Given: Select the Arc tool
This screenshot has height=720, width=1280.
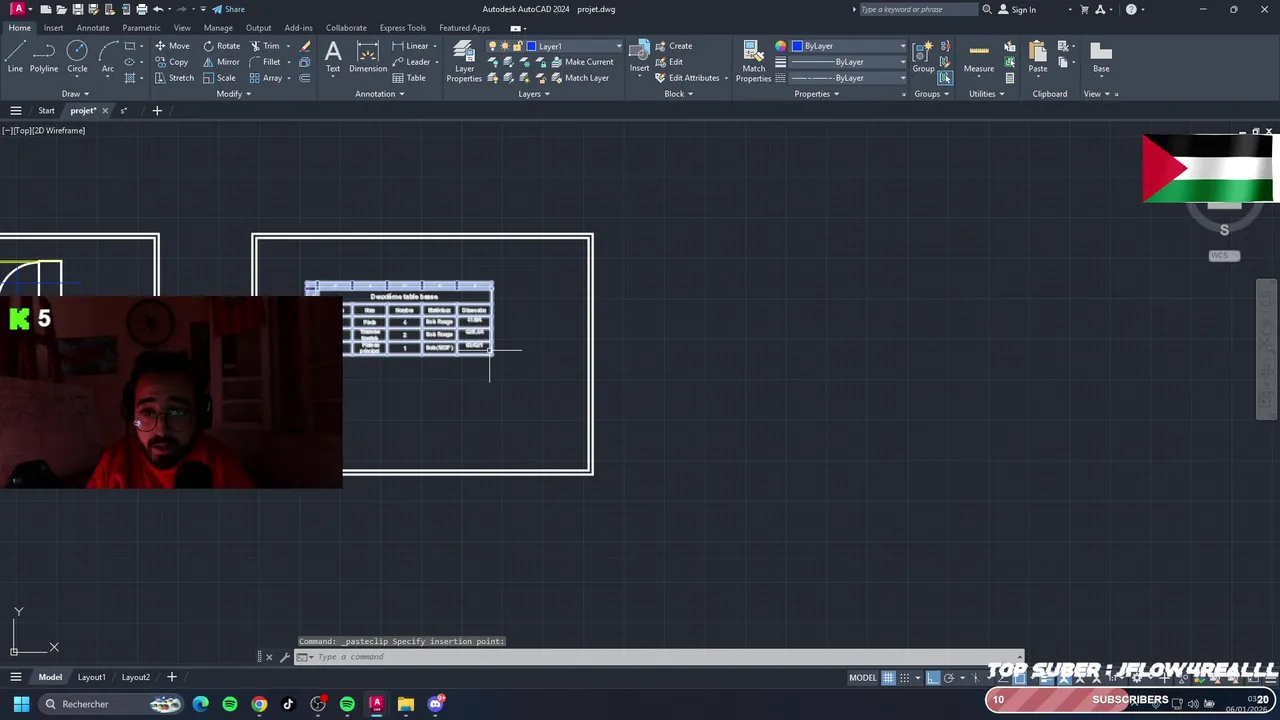Looking at the screenshot, I should pos(108,57).
